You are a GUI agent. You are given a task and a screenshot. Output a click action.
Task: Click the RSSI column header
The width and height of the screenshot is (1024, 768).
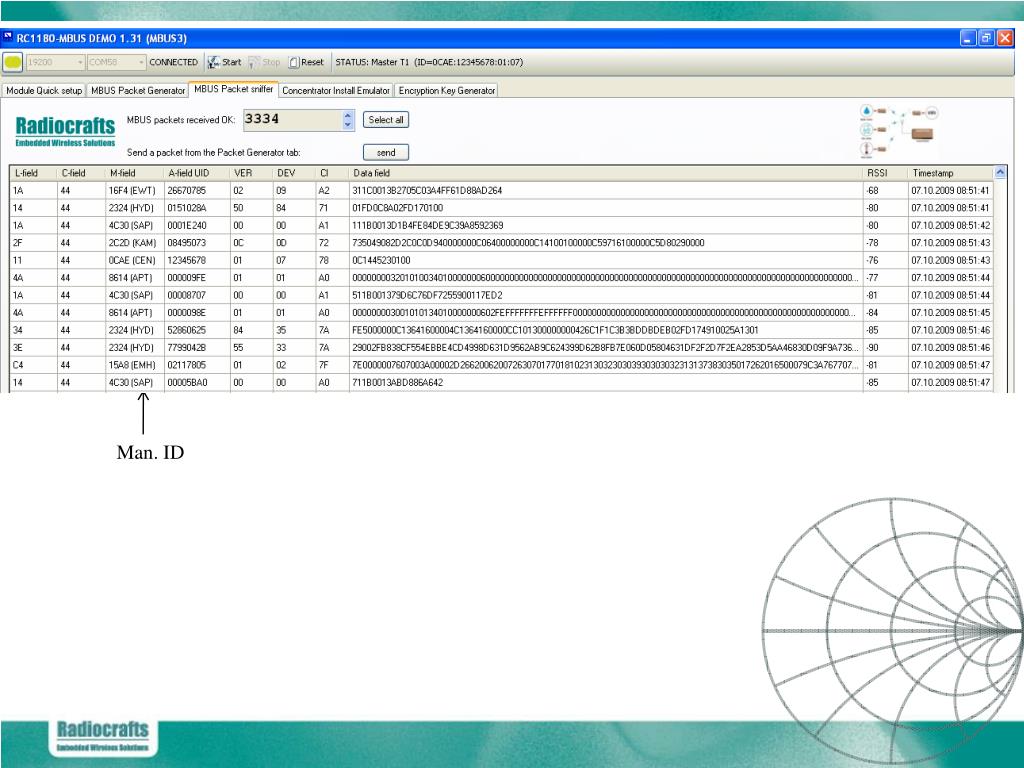pos(885,173)
